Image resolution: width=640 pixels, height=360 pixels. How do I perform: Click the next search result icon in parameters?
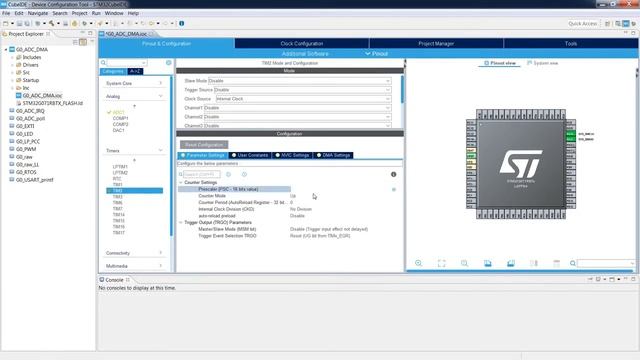(244, 174)
